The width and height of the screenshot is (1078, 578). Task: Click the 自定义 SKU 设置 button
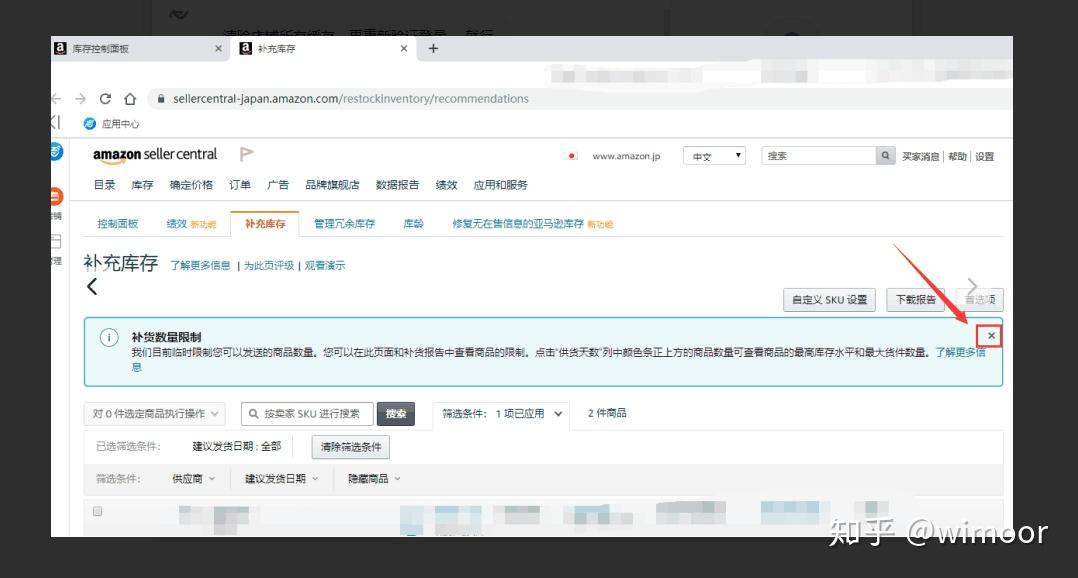click(x=829, y=300)
